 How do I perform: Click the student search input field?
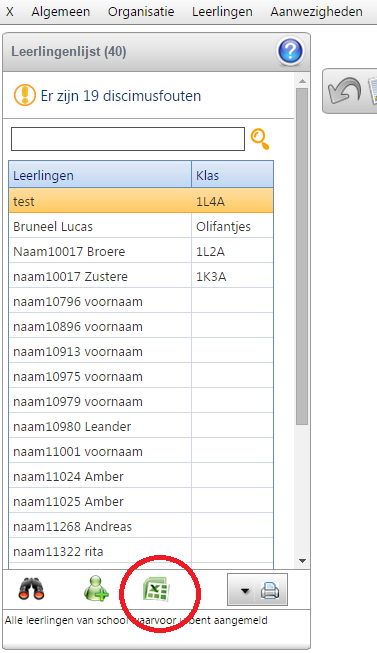click(128, 139)
